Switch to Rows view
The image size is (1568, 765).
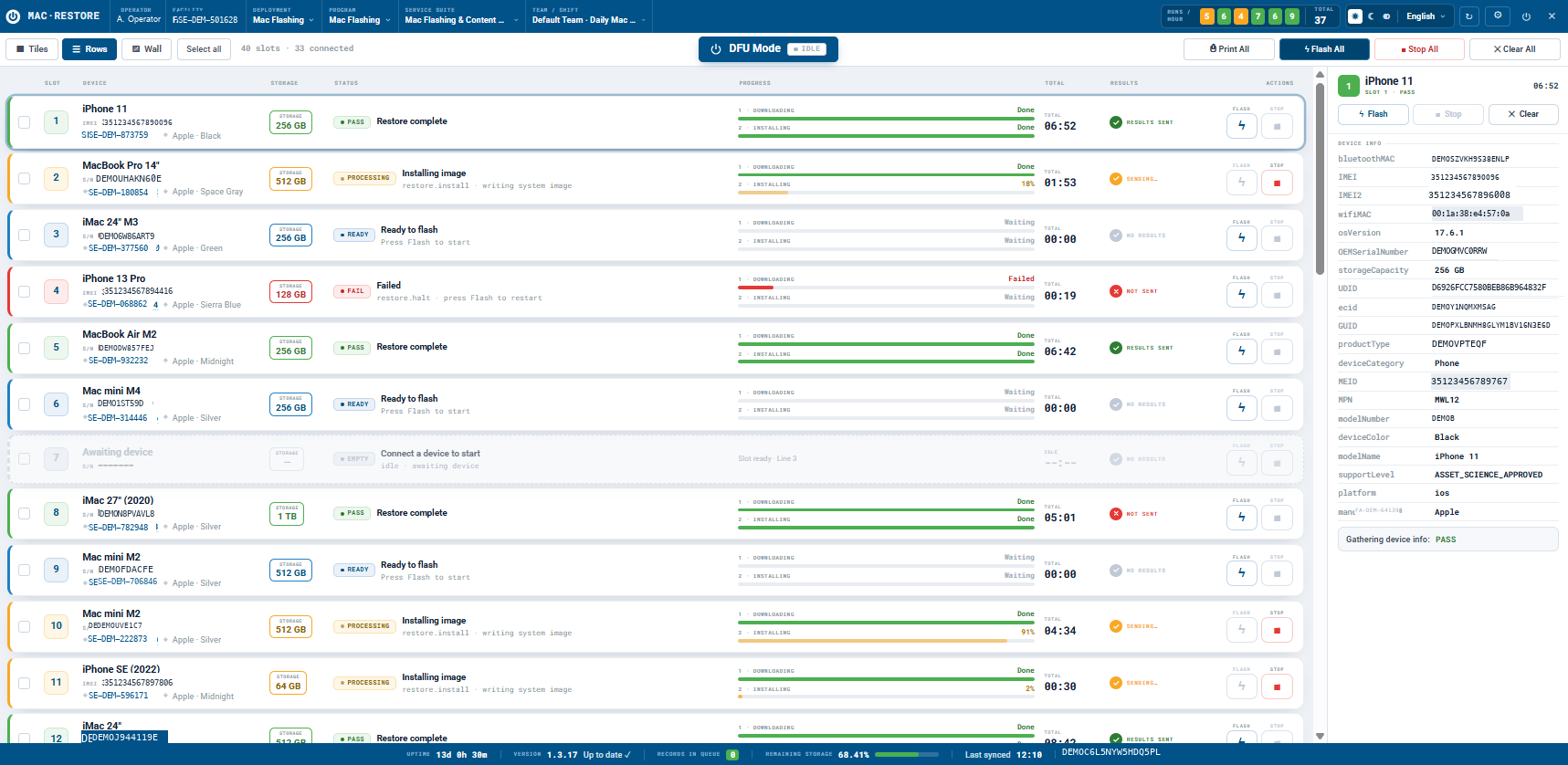tap(89, 49)
